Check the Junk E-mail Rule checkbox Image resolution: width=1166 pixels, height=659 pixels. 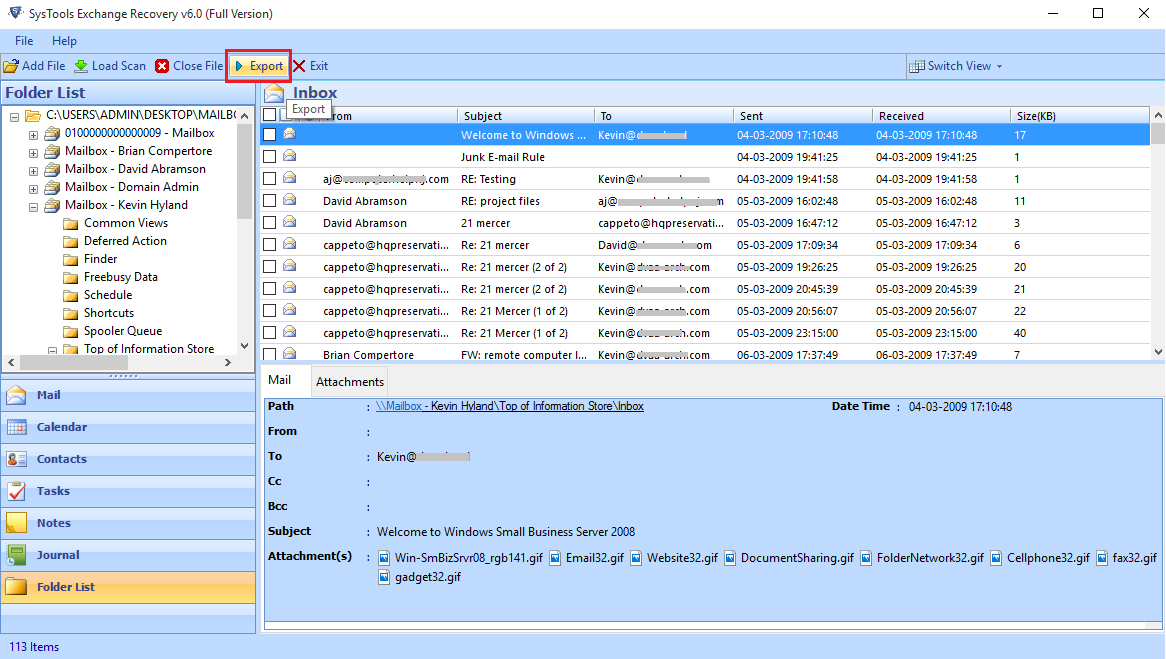point(269,156)
